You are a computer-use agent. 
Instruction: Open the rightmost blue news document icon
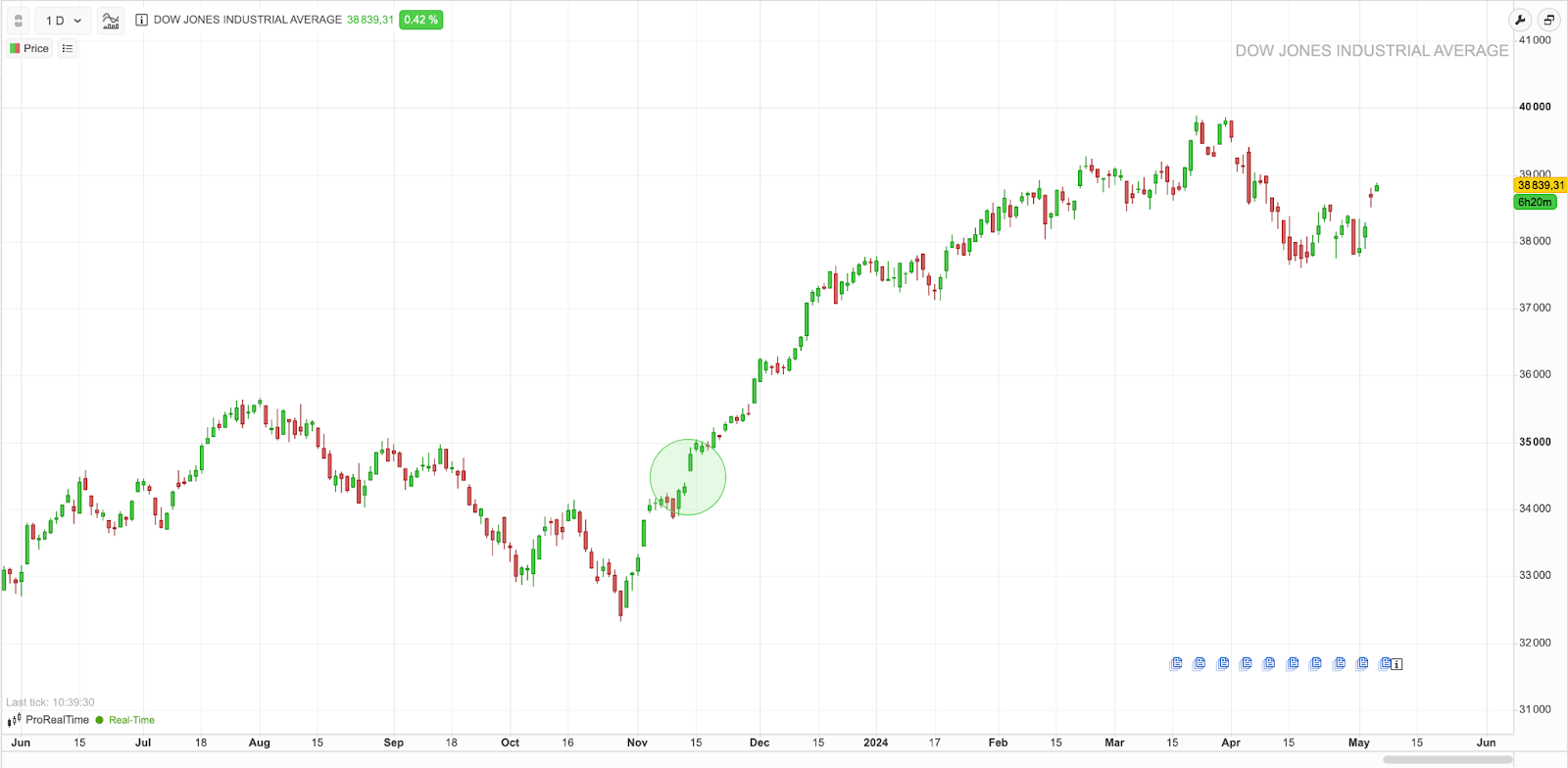1385,663
